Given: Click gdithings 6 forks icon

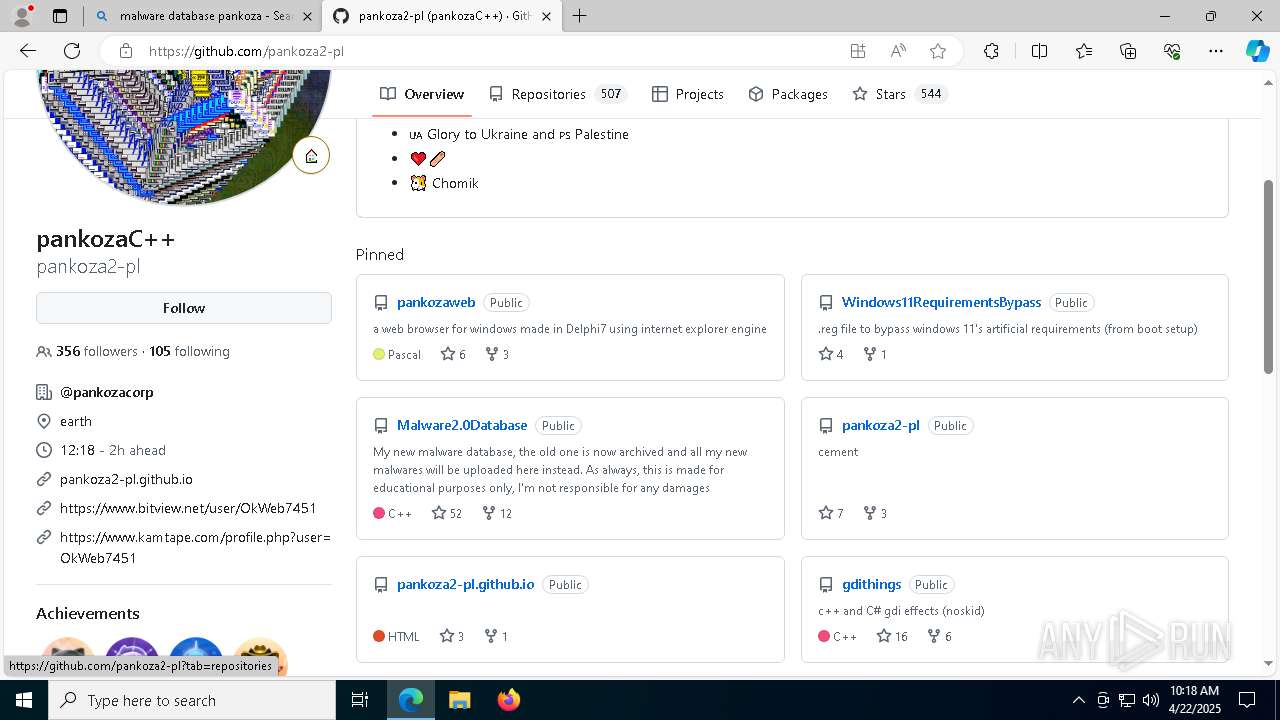Looking at the screenshot, I should (933, 636).
